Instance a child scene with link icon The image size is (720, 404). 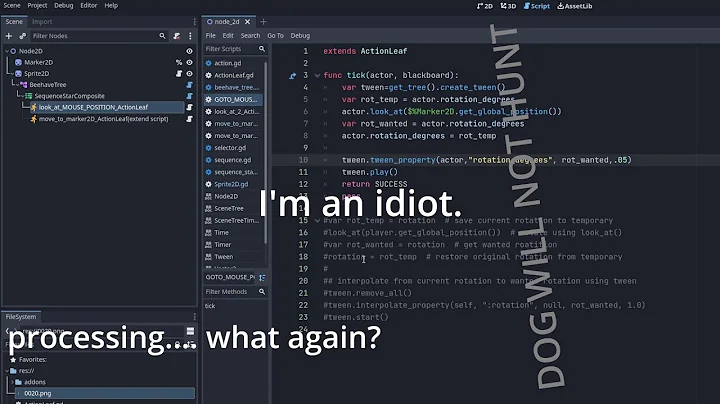tap(22, 36)
